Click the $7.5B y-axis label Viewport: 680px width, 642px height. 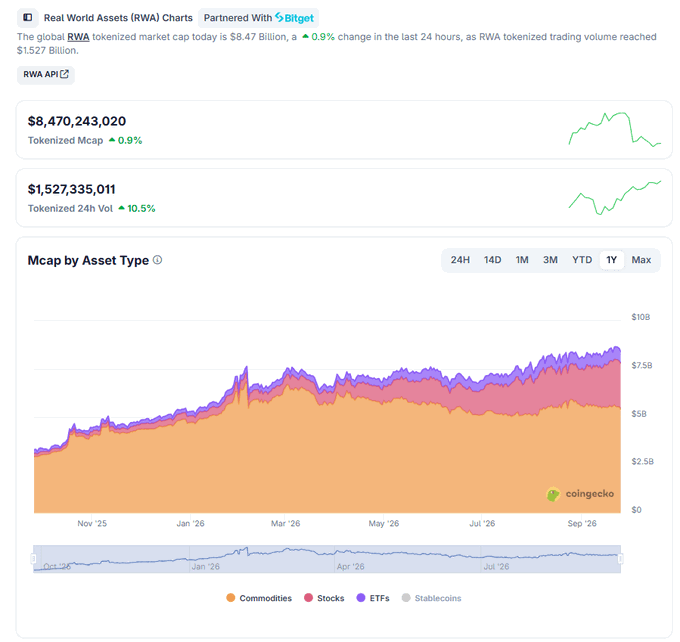[642, 365]
